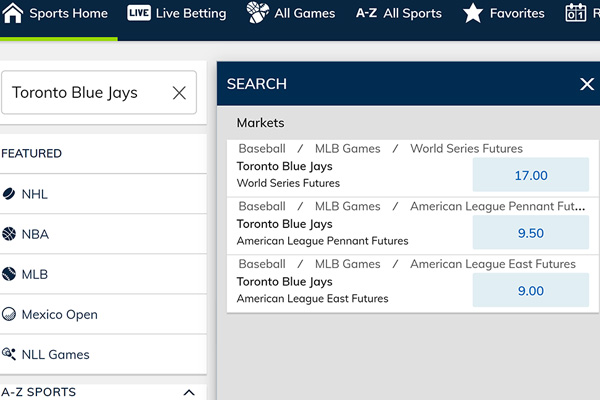
Task: Select the All Games navigation label
Action: tap(305, 13)
